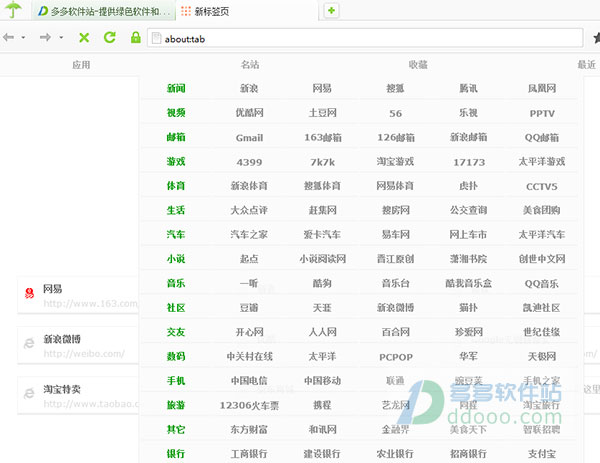Open the forward history dropdown arrow

[61, 37]
